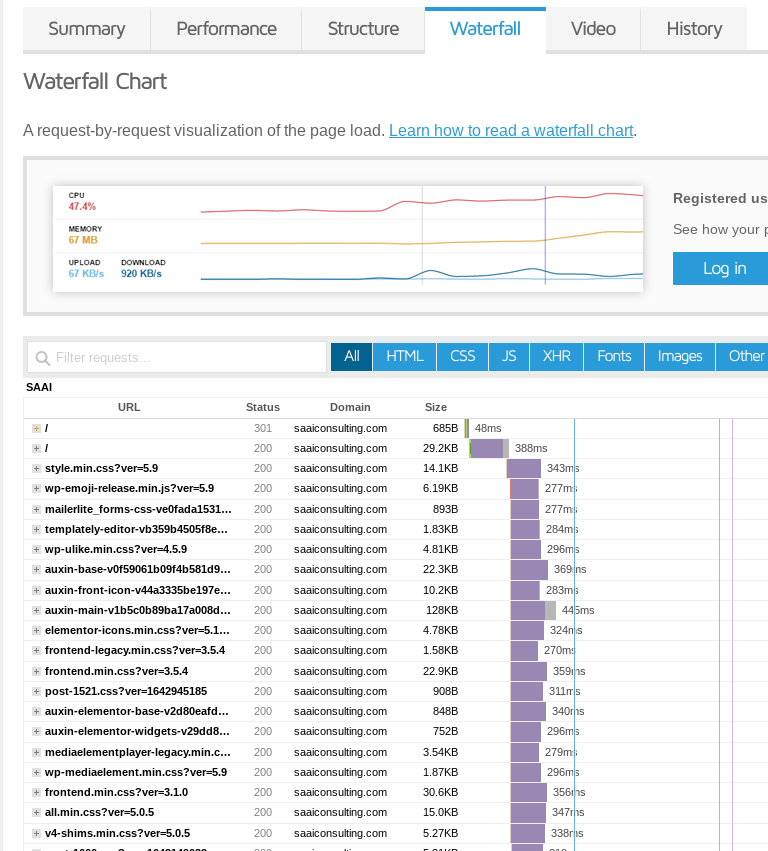Expand the v4-shims.min.css request row
This screenshot has width=768, height=851.
(x=36, y=833)
